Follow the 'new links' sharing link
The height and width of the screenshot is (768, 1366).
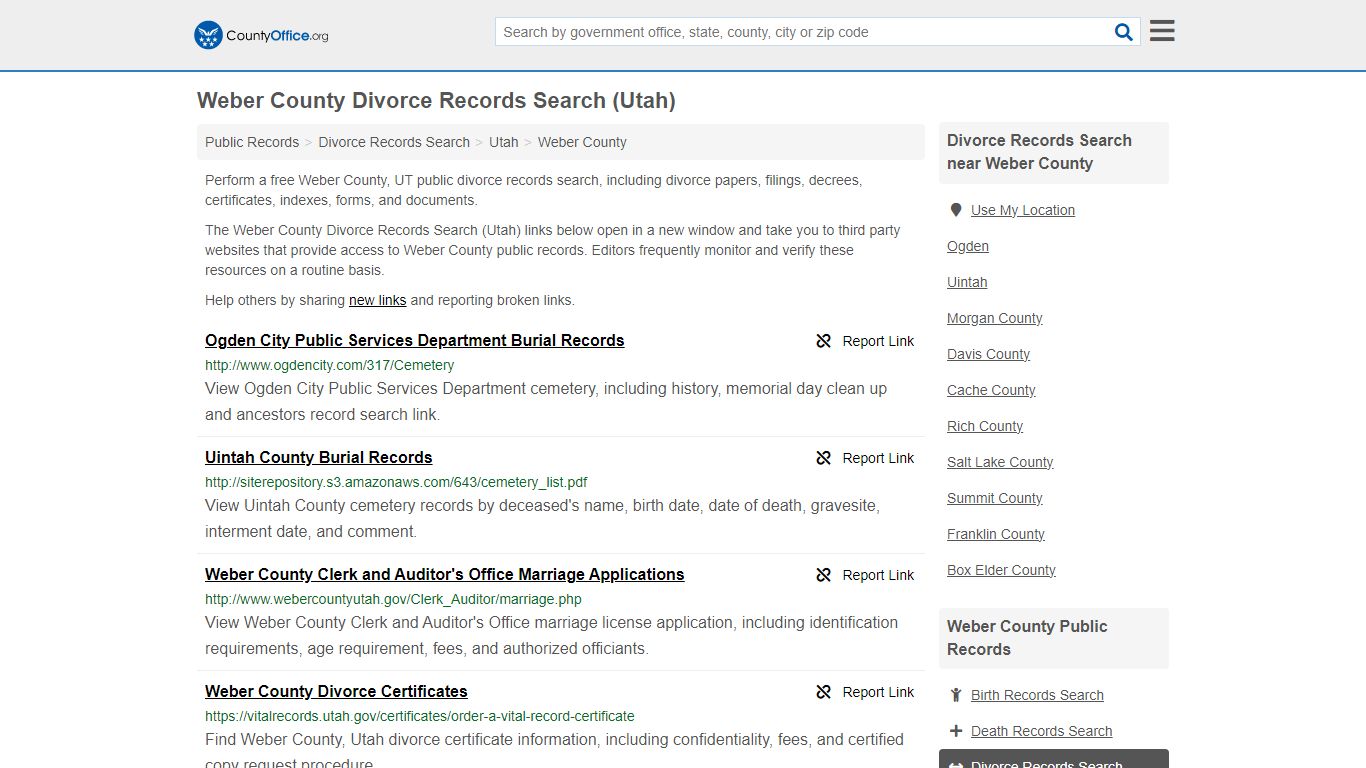377,300
